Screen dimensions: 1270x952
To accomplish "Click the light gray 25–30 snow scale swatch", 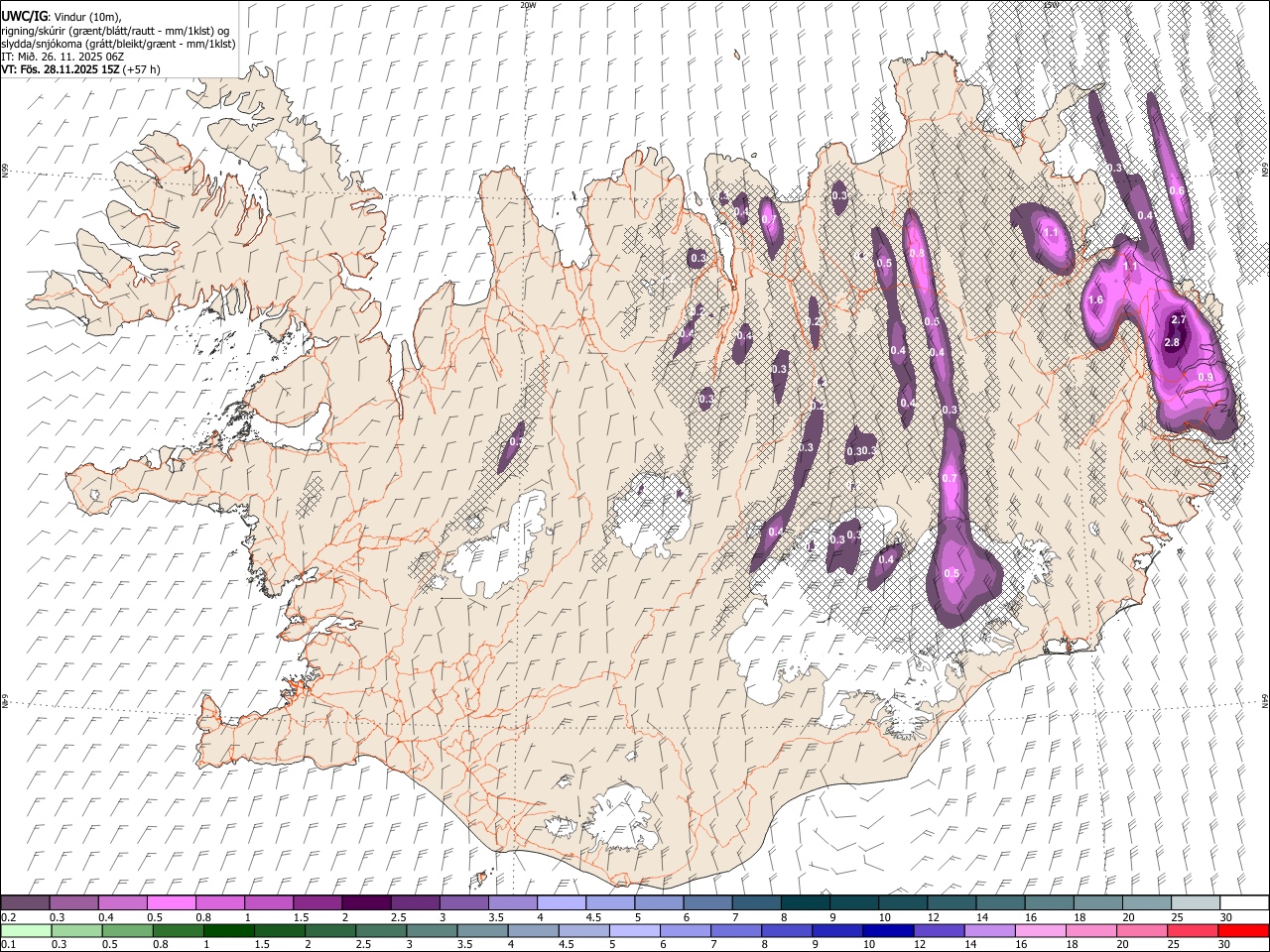I will click(1195, 902).
